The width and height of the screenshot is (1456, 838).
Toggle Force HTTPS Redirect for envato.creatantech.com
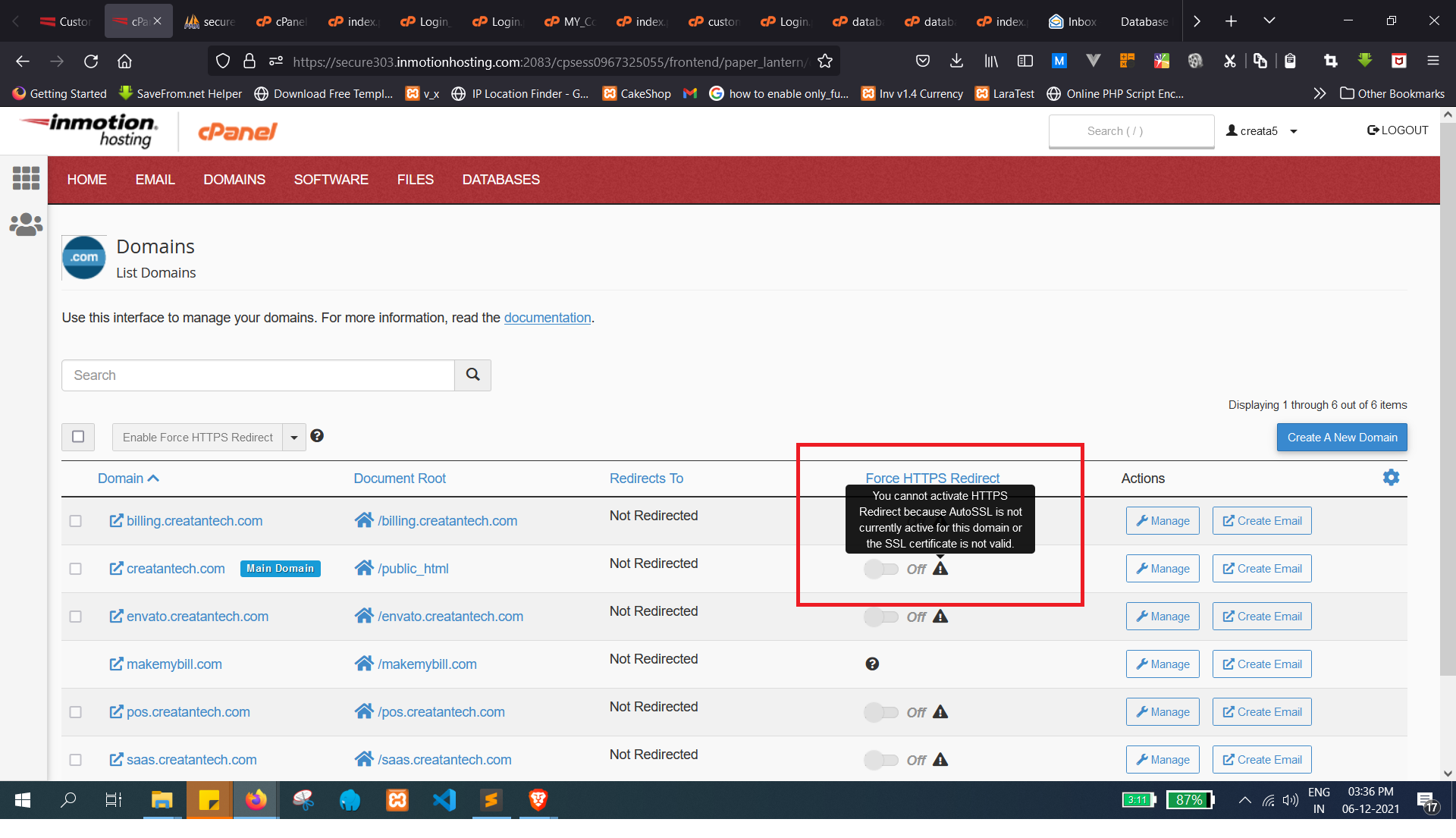click(x=881, y=617)
